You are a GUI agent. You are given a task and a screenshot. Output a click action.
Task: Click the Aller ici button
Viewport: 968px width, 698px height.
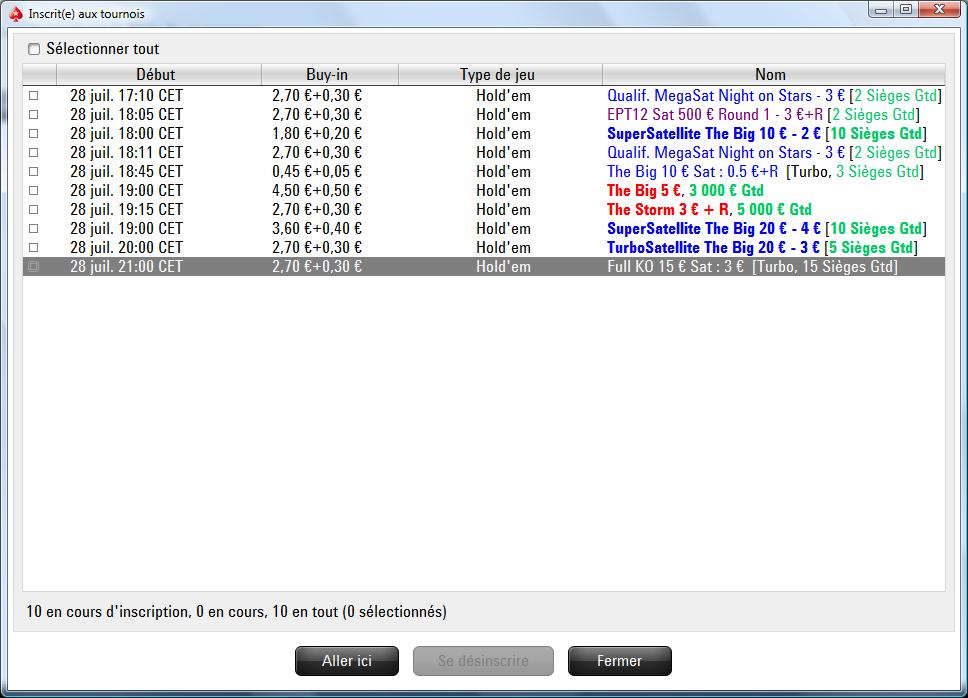[347, 661]
